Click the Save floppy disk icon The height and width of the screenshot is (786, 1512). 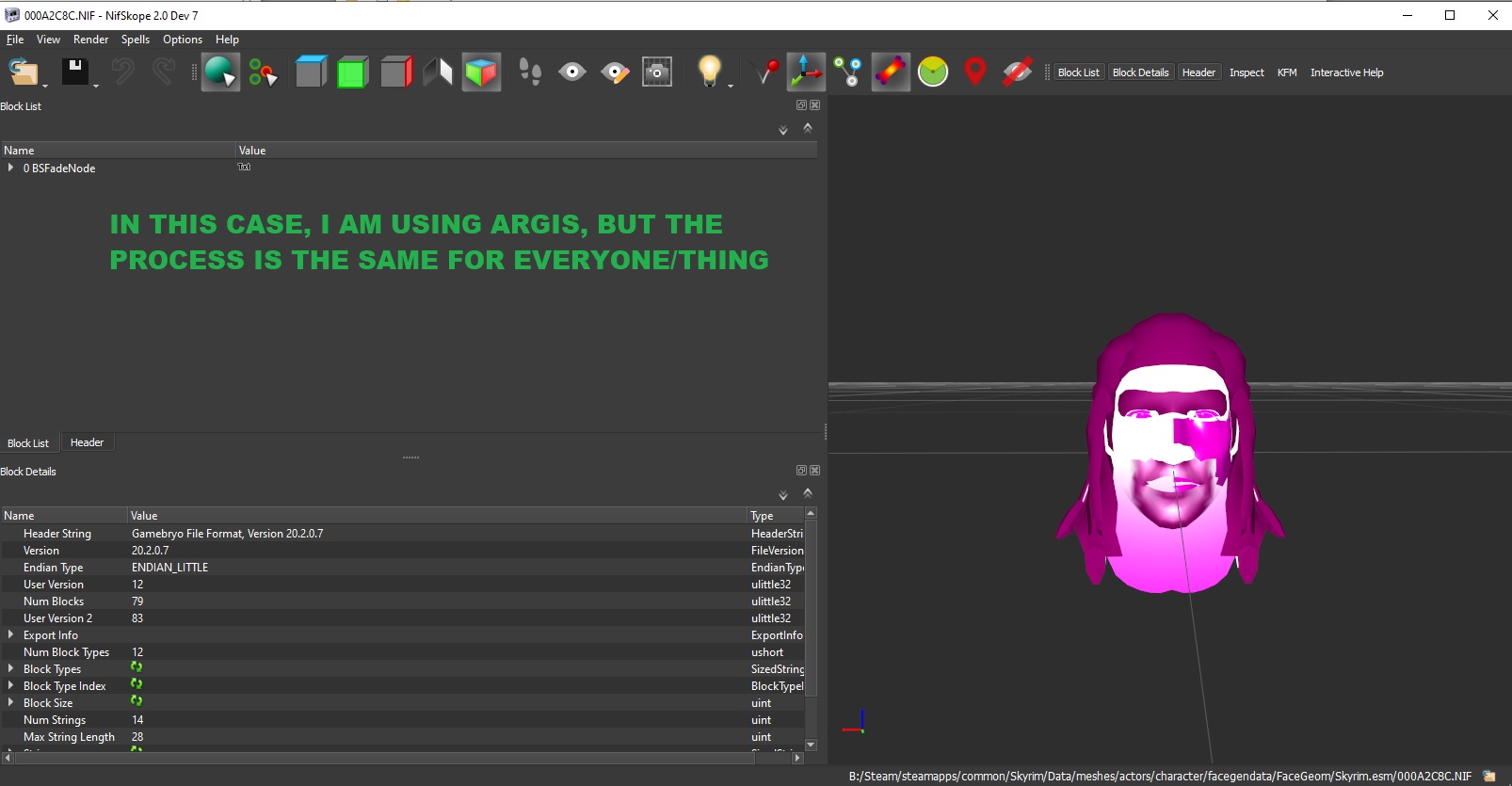(75, 72)
